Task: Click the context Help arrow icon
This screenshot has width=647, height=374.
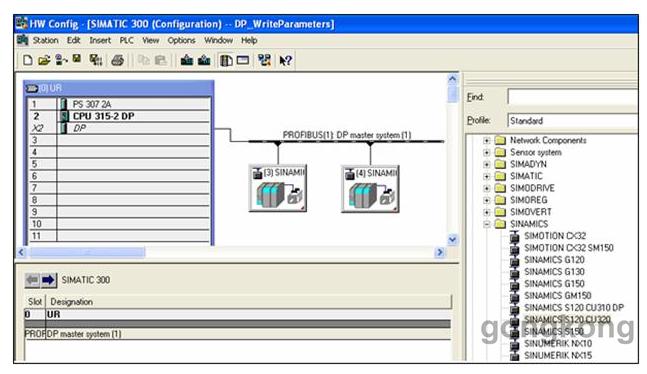Action: 285,61
